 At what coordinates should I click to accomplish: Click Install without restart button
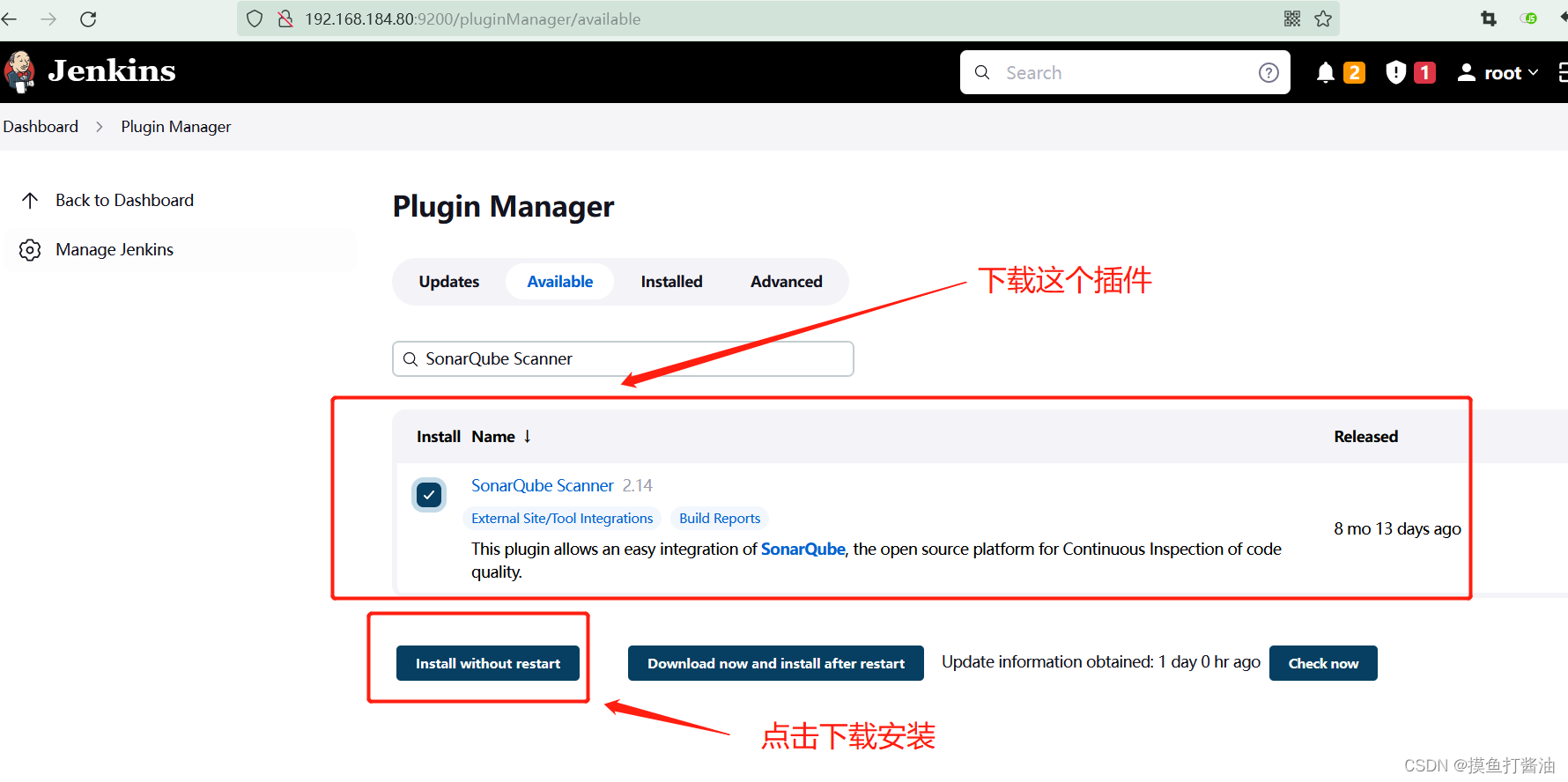(488, 663)
